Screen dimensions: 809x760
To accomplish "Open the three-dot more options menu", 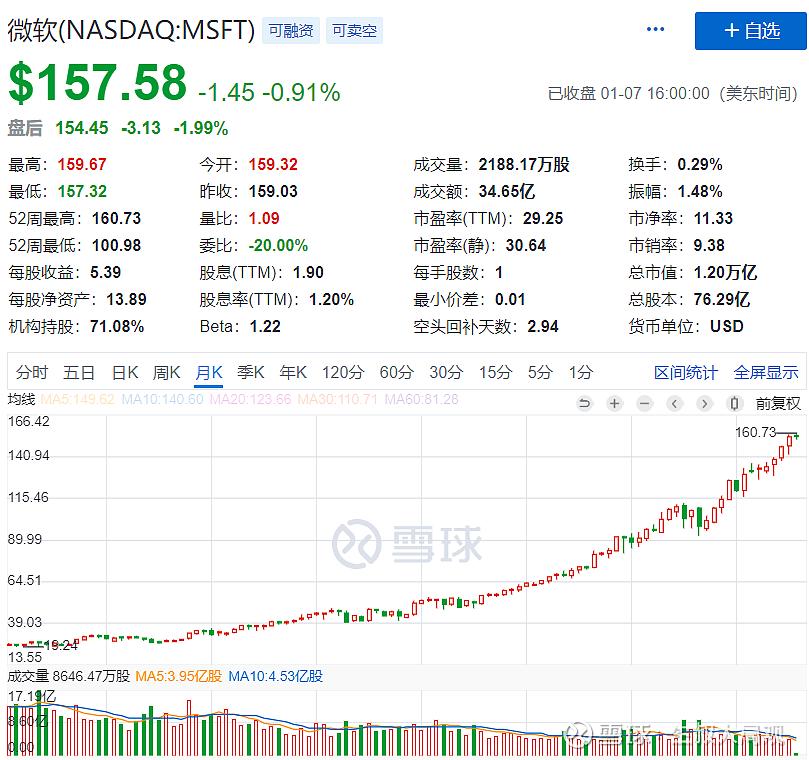I will (656, 30).
